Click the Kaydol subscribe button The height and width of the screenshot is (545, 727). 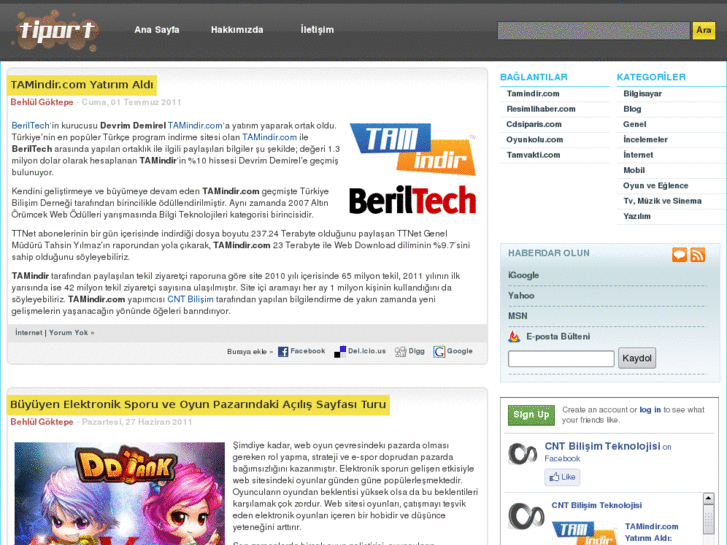coord(637,358)
